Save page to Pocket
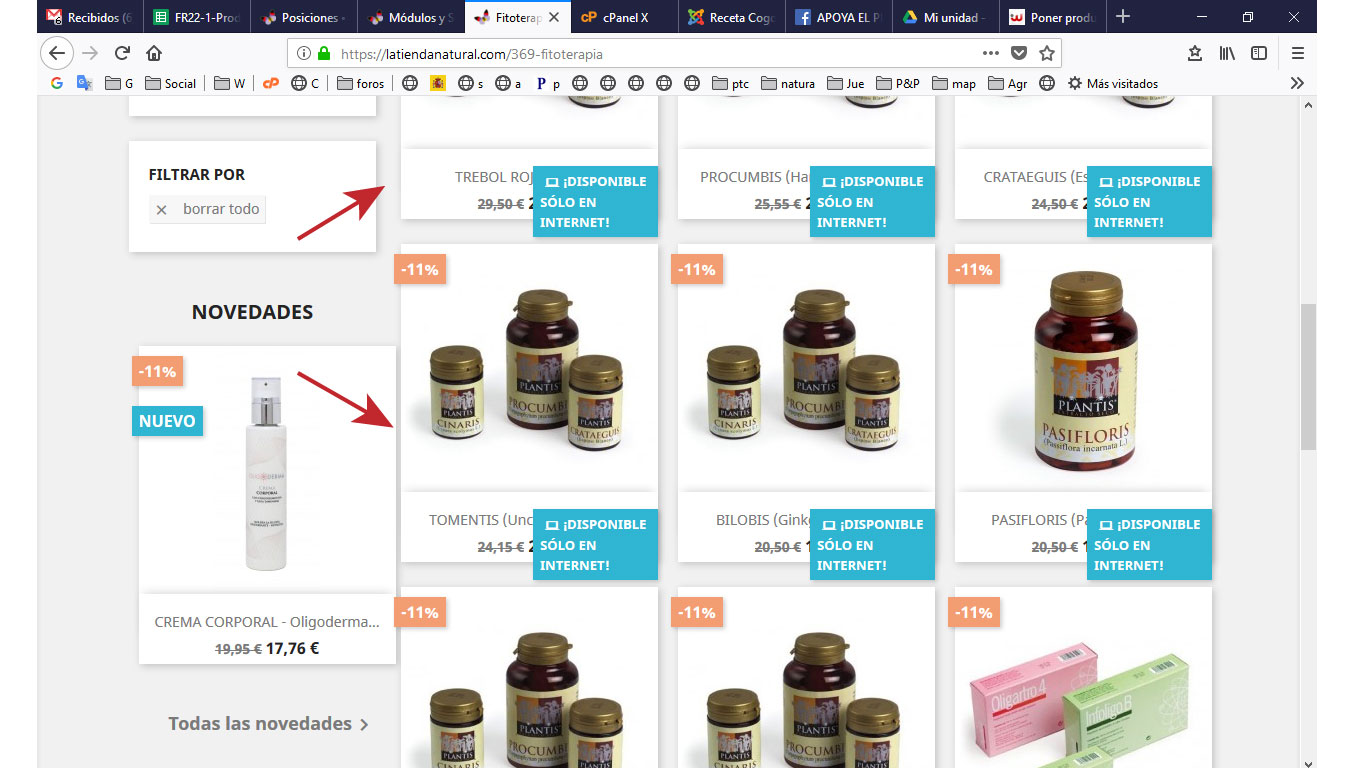The height and width of the screenshot is (768, 1366). (x=1018, y=53)
